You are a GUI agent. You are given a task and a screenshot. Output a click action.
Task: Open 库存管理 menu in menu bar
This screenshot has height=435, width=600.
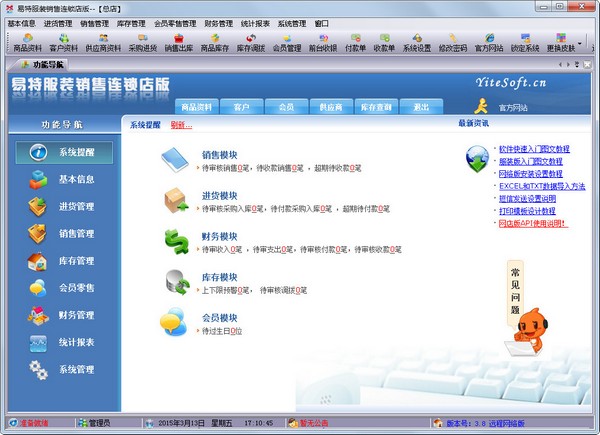131,24
